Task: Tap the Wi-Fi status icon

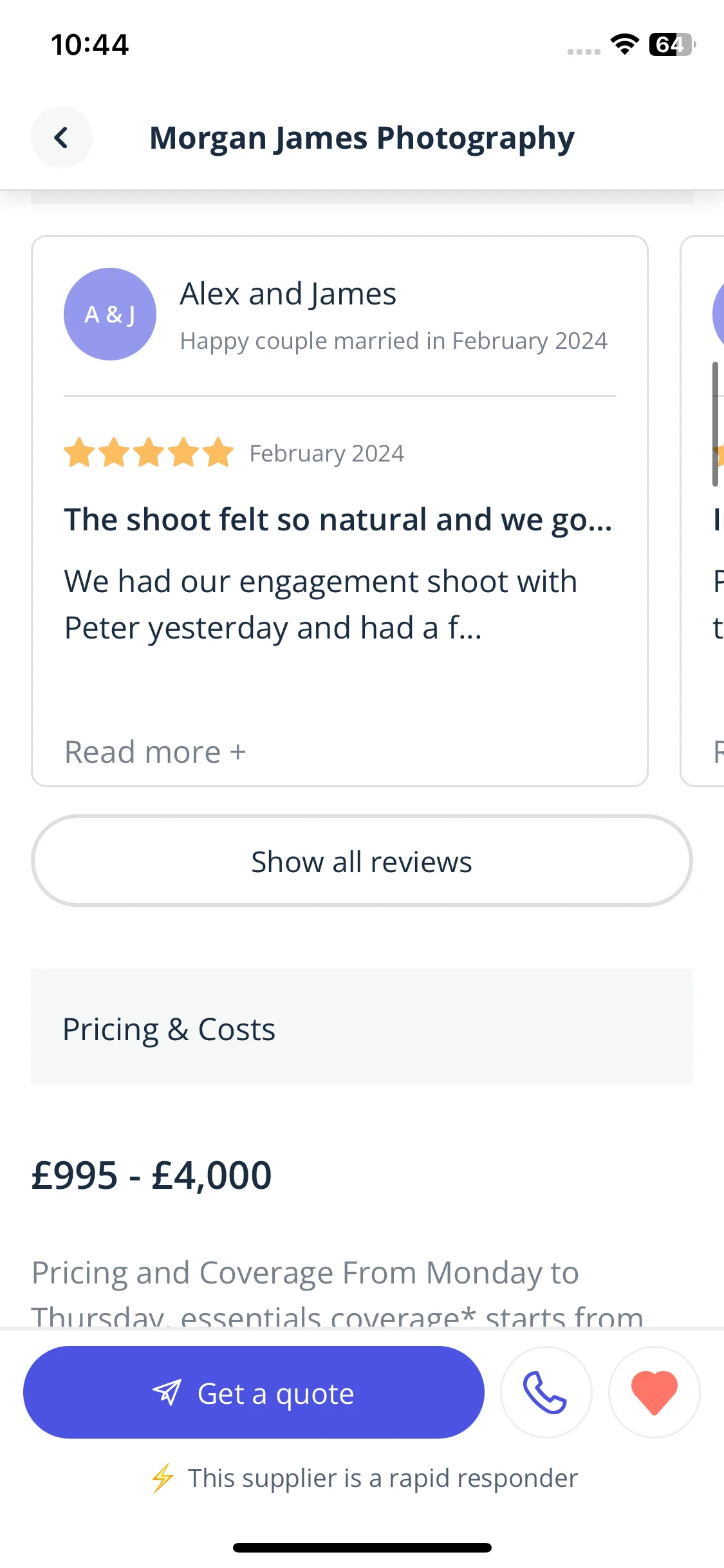Action: (624, 44)
